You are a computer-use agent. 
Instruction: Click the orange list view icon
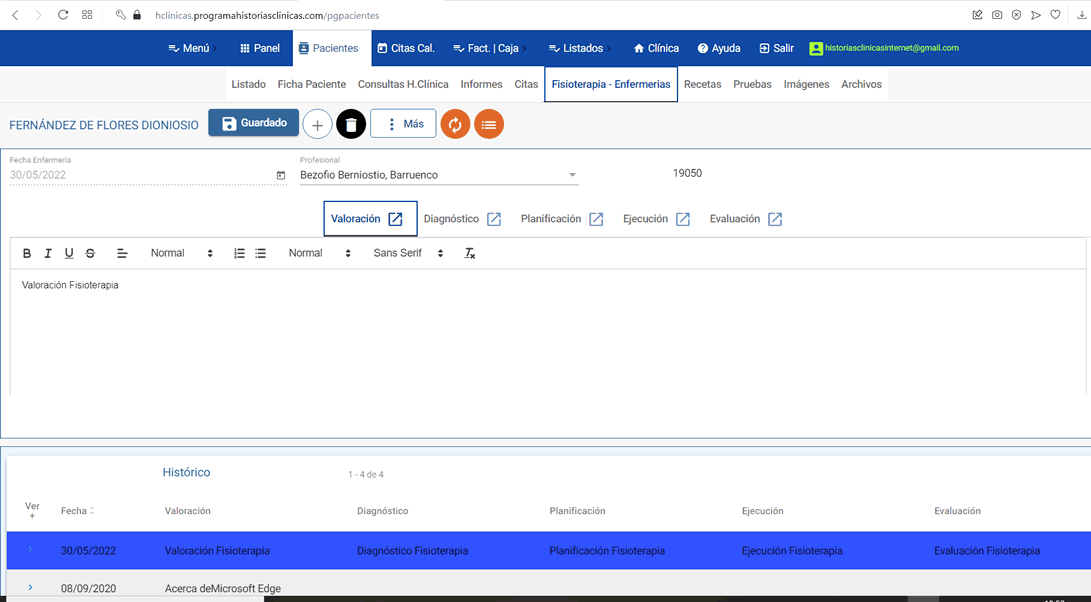[x=489, y=124]
